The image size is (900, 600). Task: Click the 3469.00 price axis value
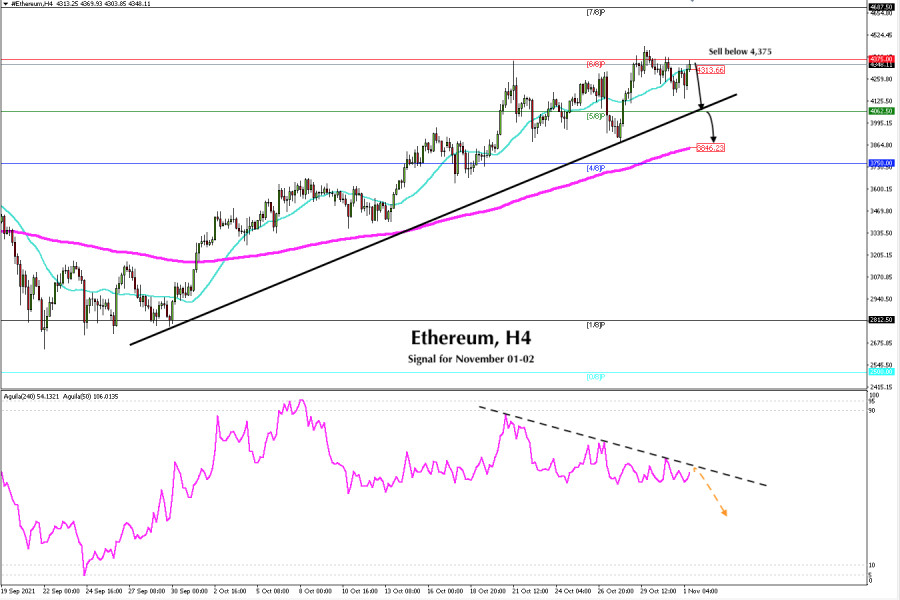tap(881, 211)
